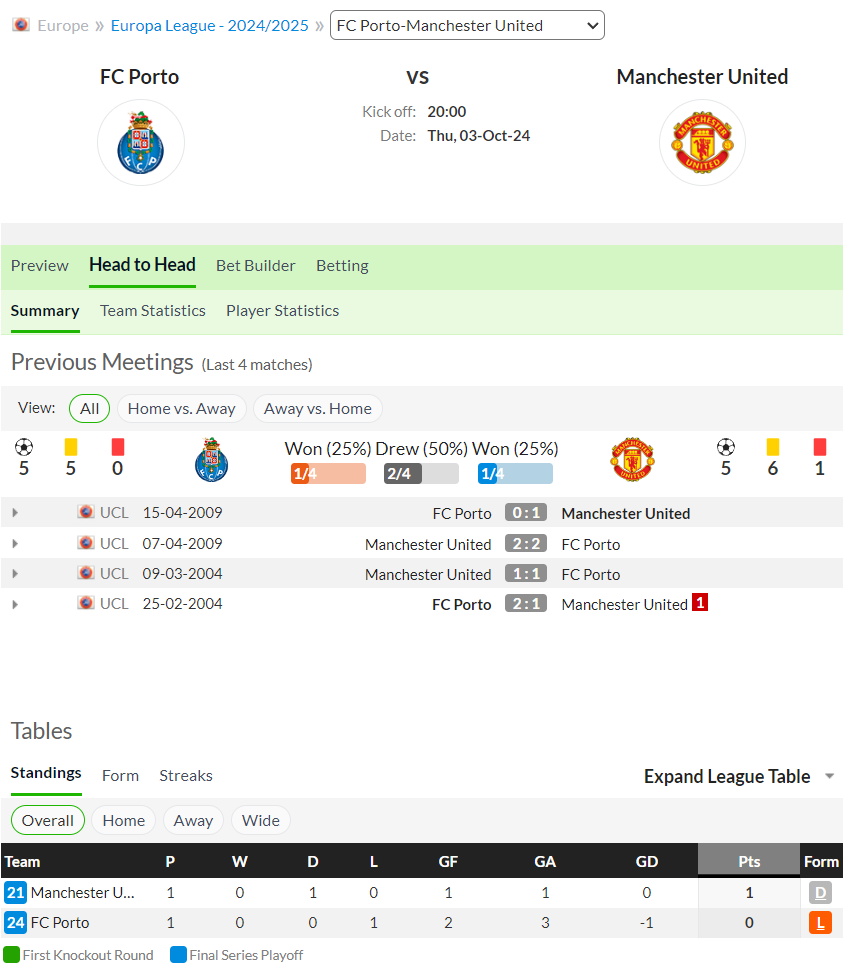Screen dimensions: 845x972
Task: Click the Drew 2/4 progress bar
Action: (421, 474)
